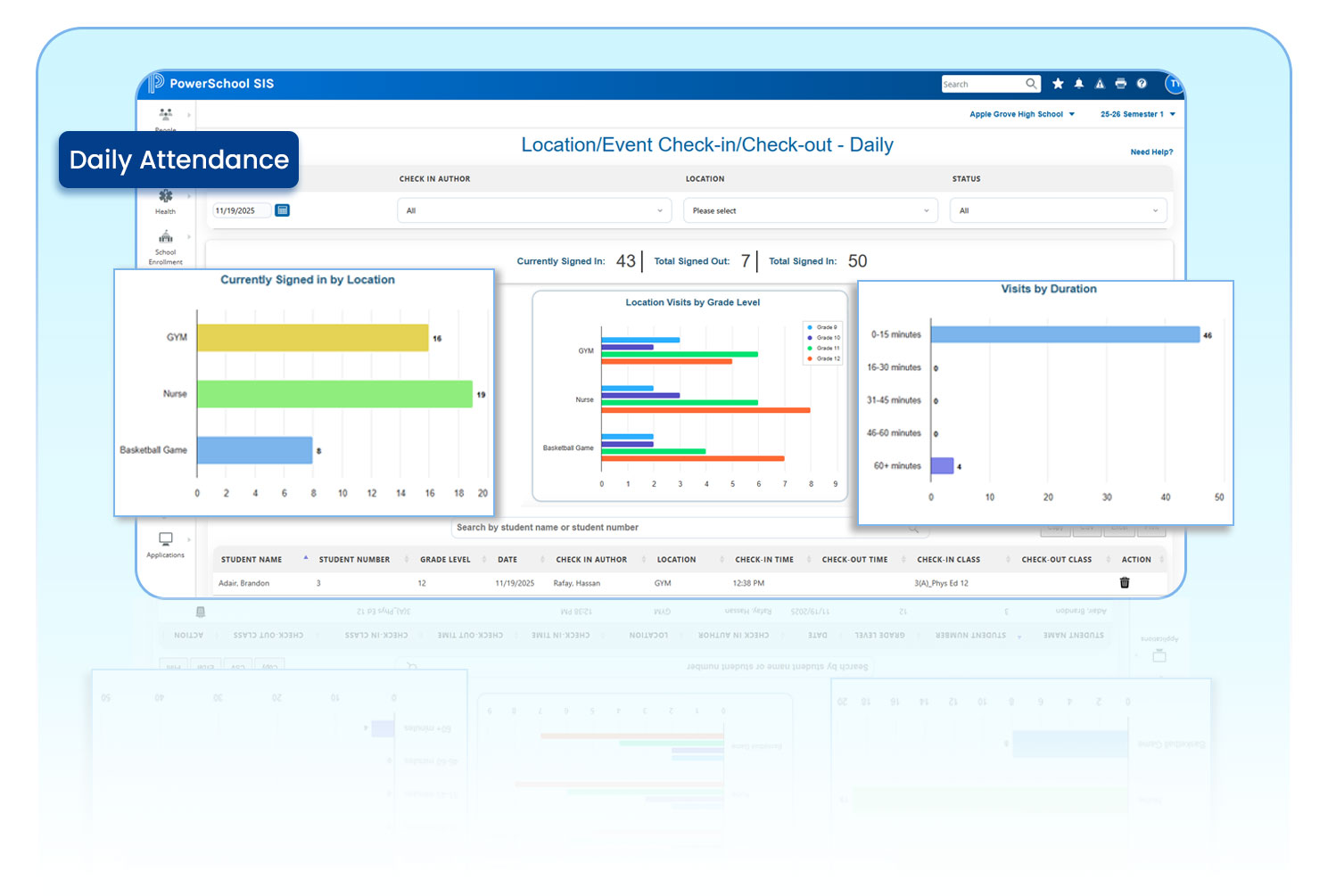
Task: Delete Adair, Brandon's check-in record
Action: pos(1125,583)
